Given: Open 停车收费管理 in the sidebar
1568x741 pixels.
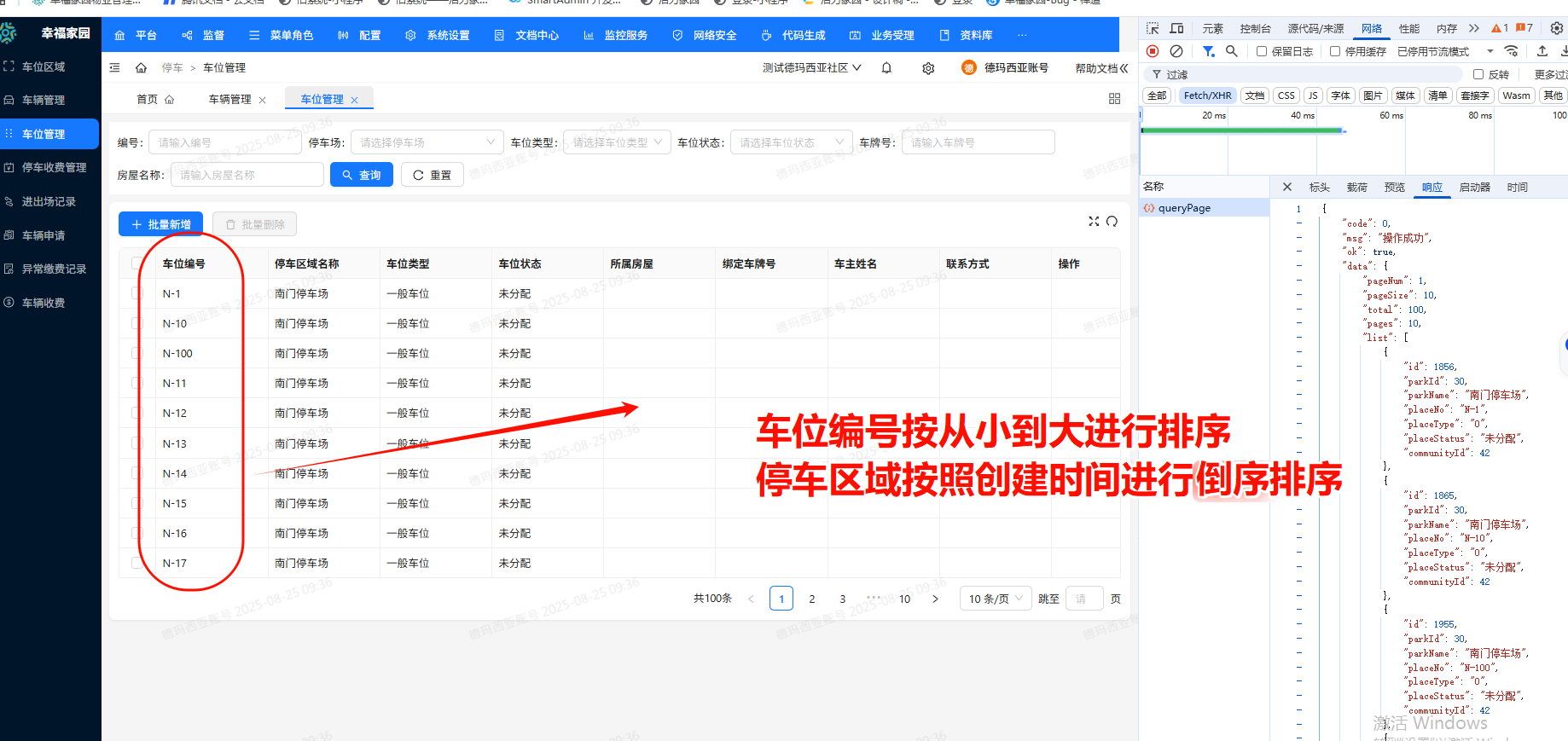Looking at the screenshot, I should click(54, 168).
